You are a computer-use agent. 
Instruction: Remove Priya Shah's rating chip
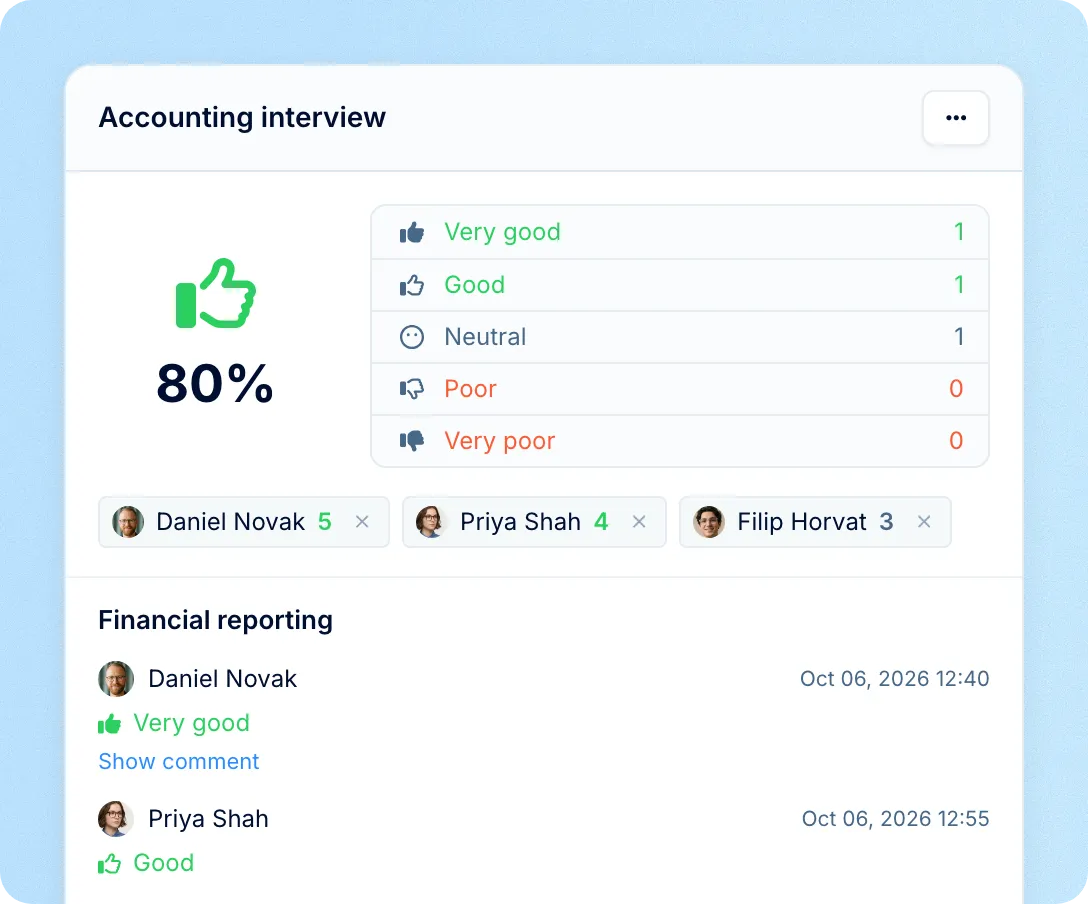[639, 522]
